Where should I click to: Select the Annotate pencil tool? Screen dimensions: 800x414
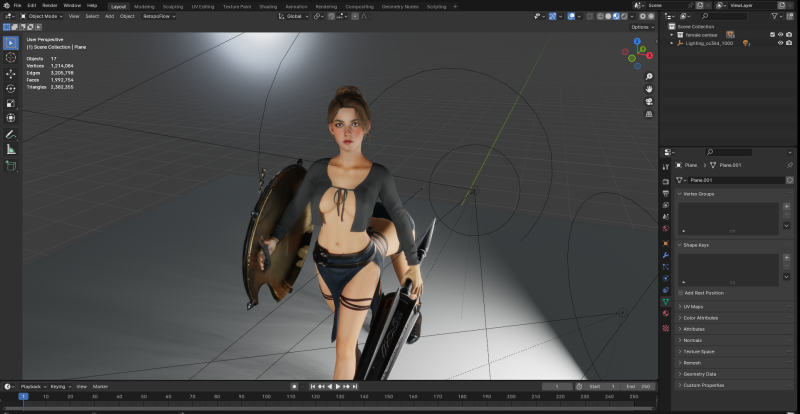pyautogui.click(x=11, y=134)
